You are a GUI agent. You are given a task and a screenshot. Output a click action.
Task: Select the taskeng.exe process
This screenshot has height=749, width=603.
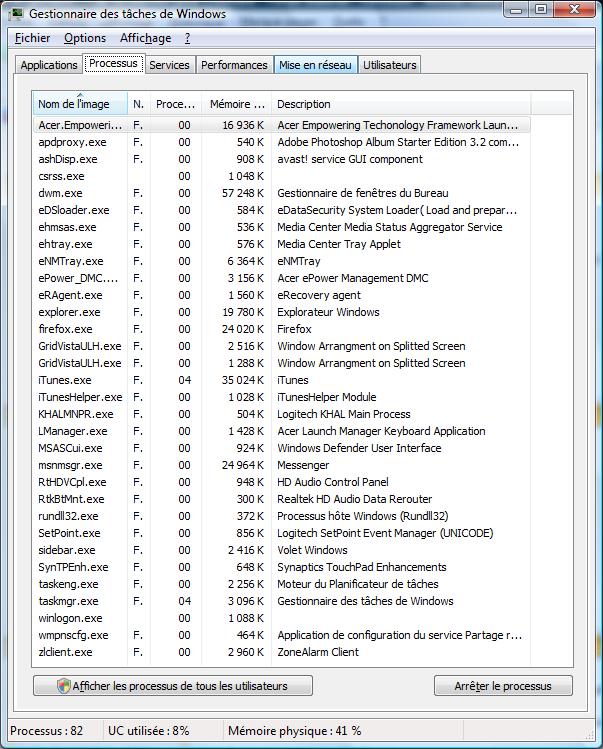(282, 584)
